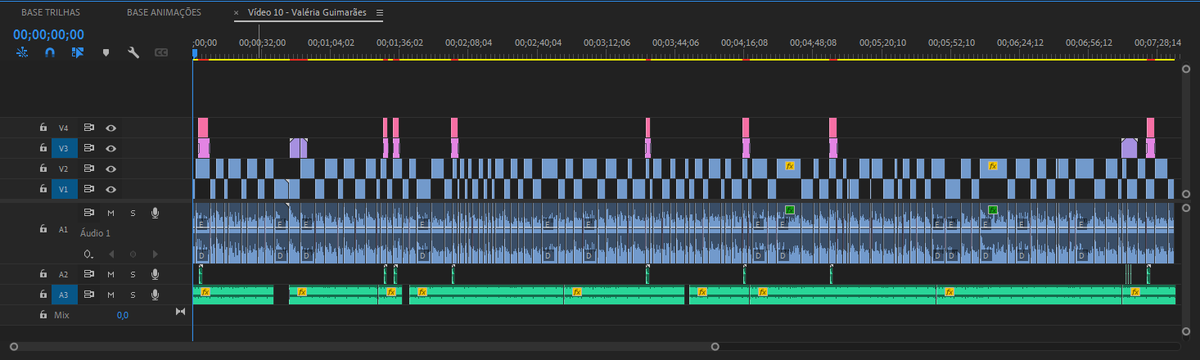The width and height of the screenshot is (1200, 360).
Task: Hide V2 track output eye
Action: click(111, 168)
